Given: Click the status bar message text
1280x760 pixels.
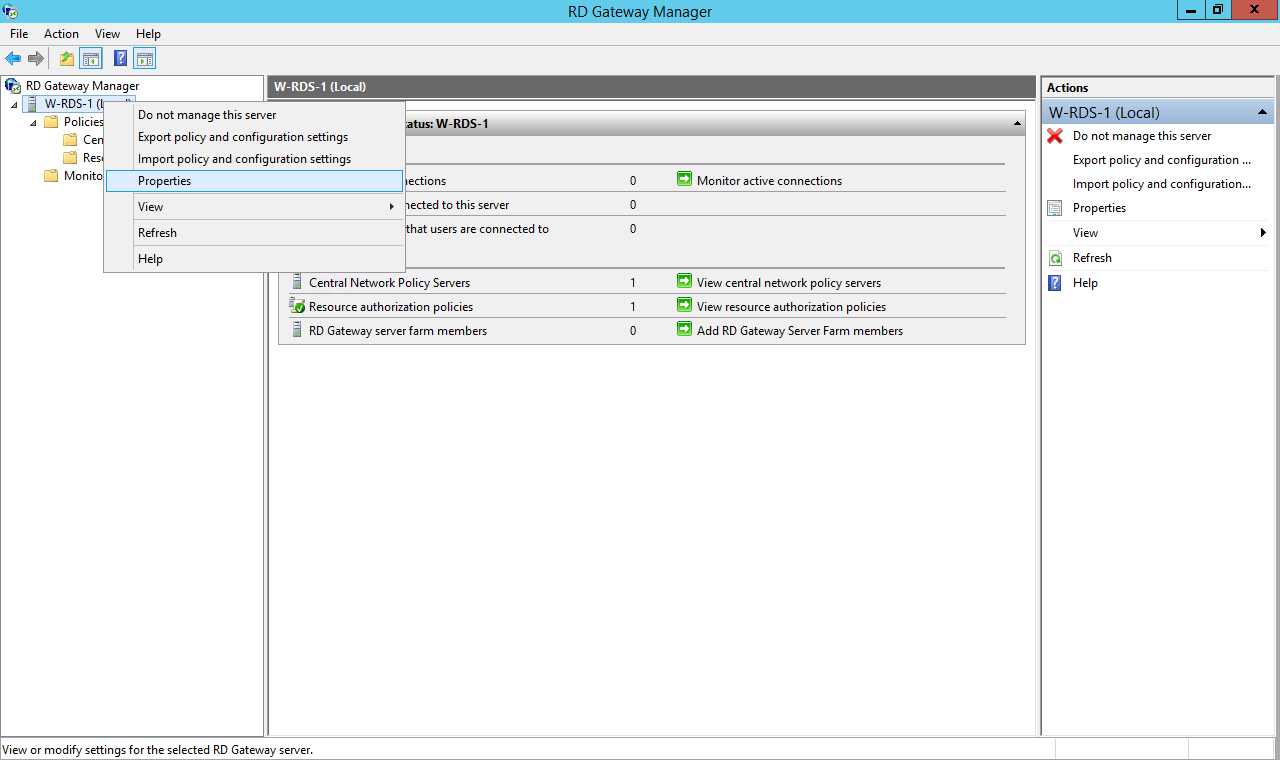Looking at the screenshot, I should (158, 749).
